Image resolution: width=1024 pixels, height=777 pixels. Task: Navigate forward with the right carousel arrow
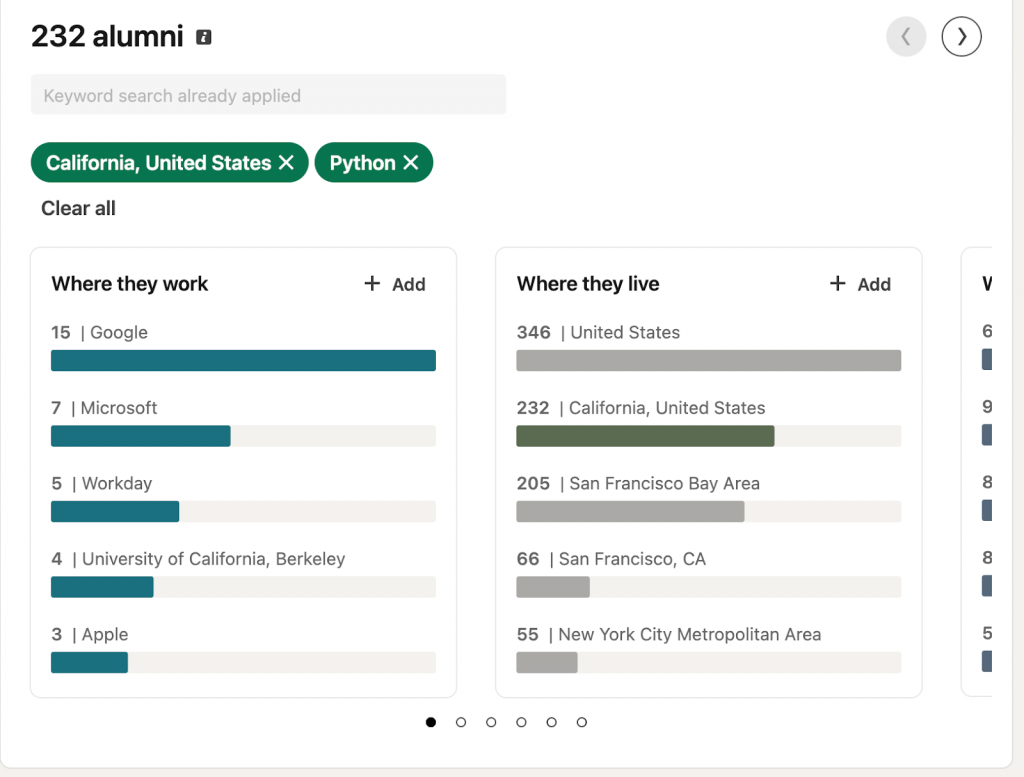click(x=961, y=36)
